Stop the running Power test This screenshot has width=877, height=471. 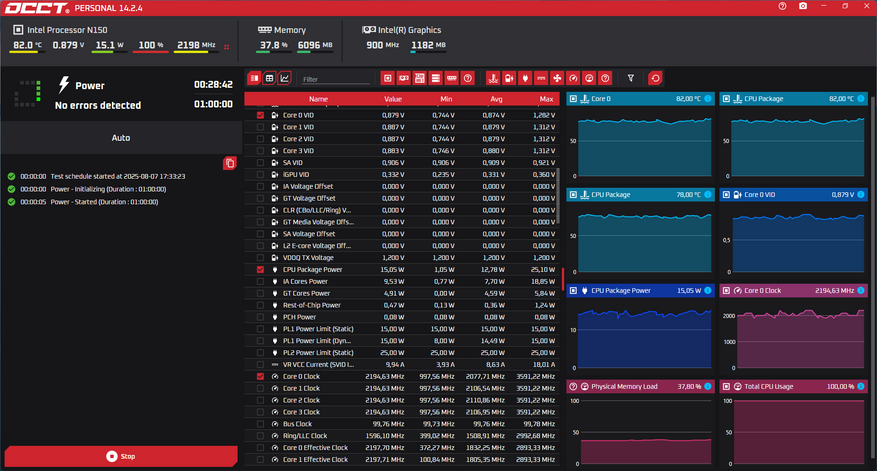point(121,456)
